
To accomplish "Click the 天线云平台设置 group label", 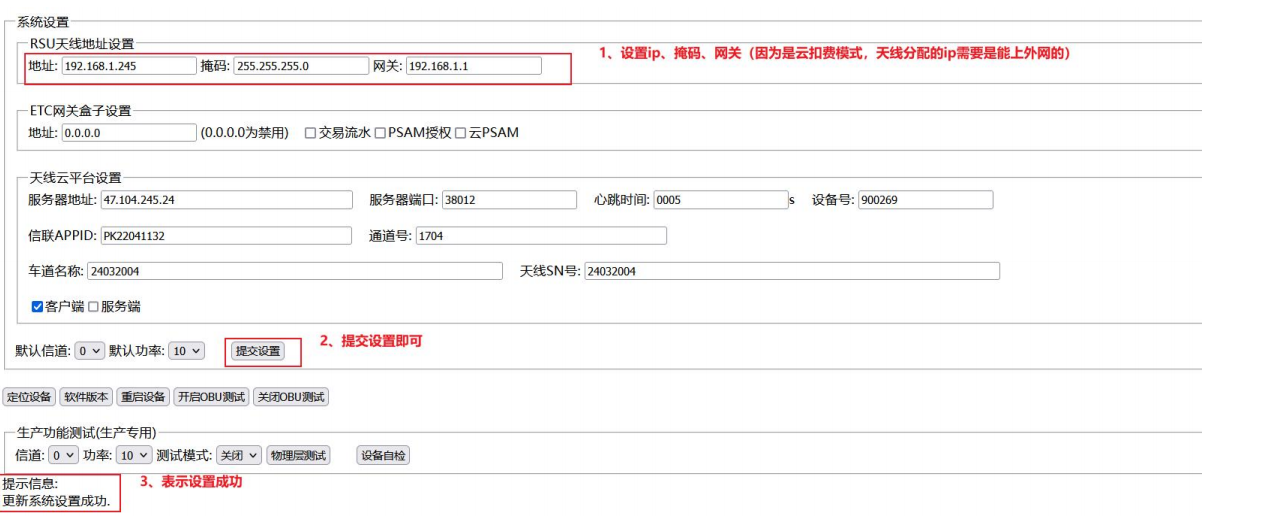I will pyautogui.click(x=75, y=177).
